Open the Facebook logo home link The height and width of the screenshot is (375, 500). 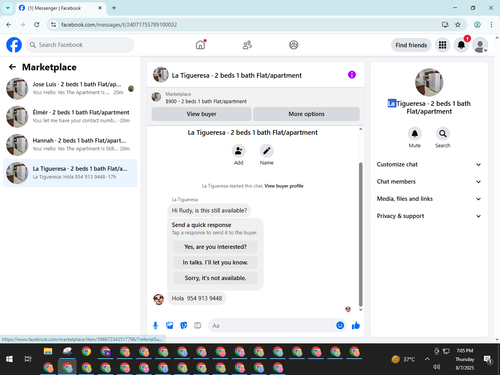[14, 45]
